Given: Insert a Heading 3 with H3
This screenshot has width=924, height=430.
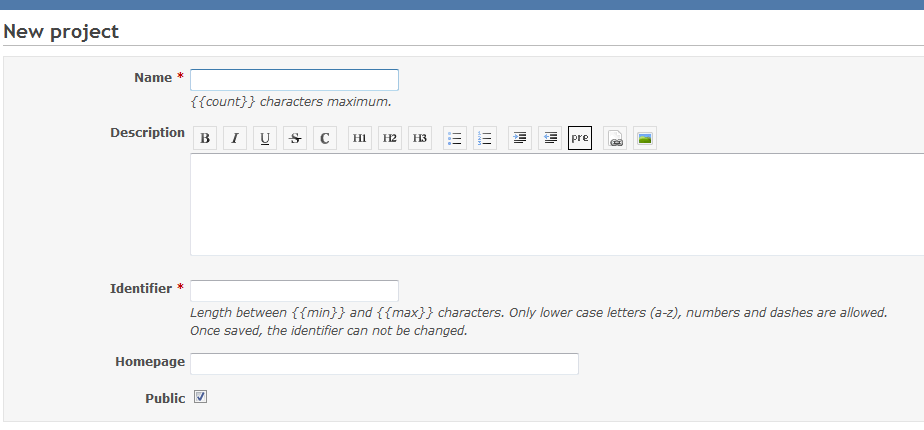Looking at the screenshot, I should 420,139.
